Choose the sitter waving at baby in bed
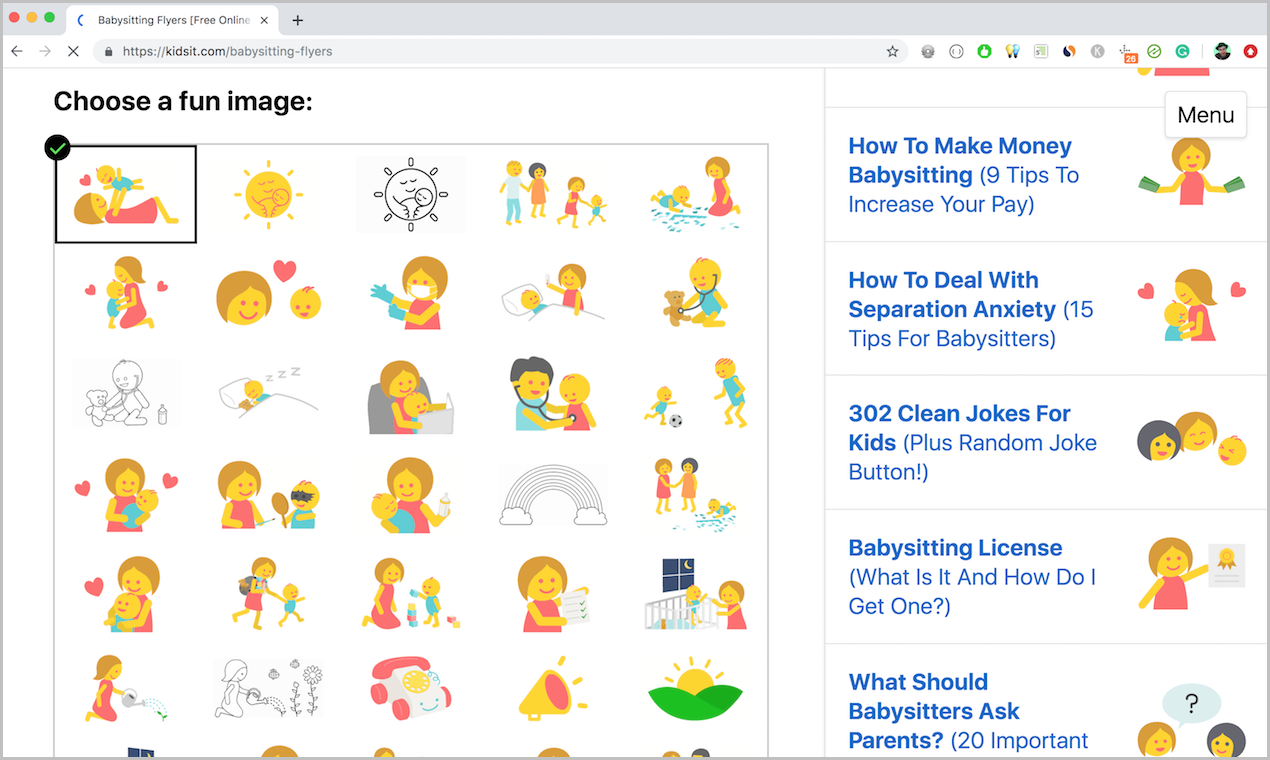Viewport: 1270px width, 760px height. point(554,292)
